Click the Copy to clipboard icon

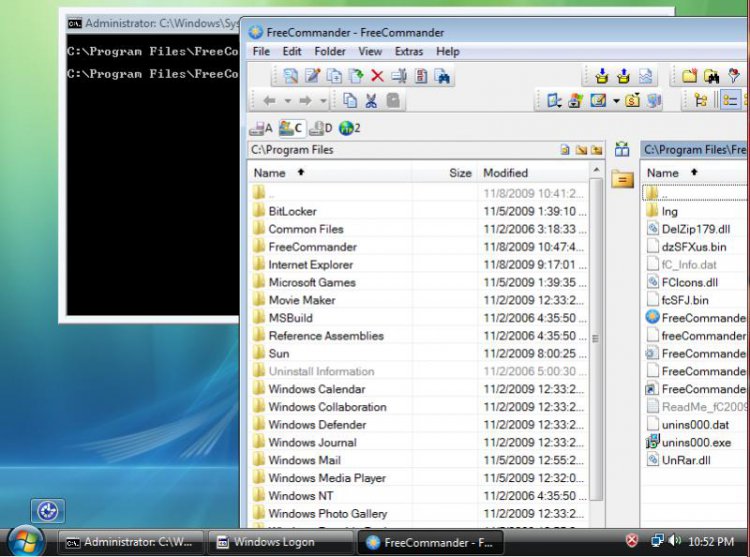350,100
